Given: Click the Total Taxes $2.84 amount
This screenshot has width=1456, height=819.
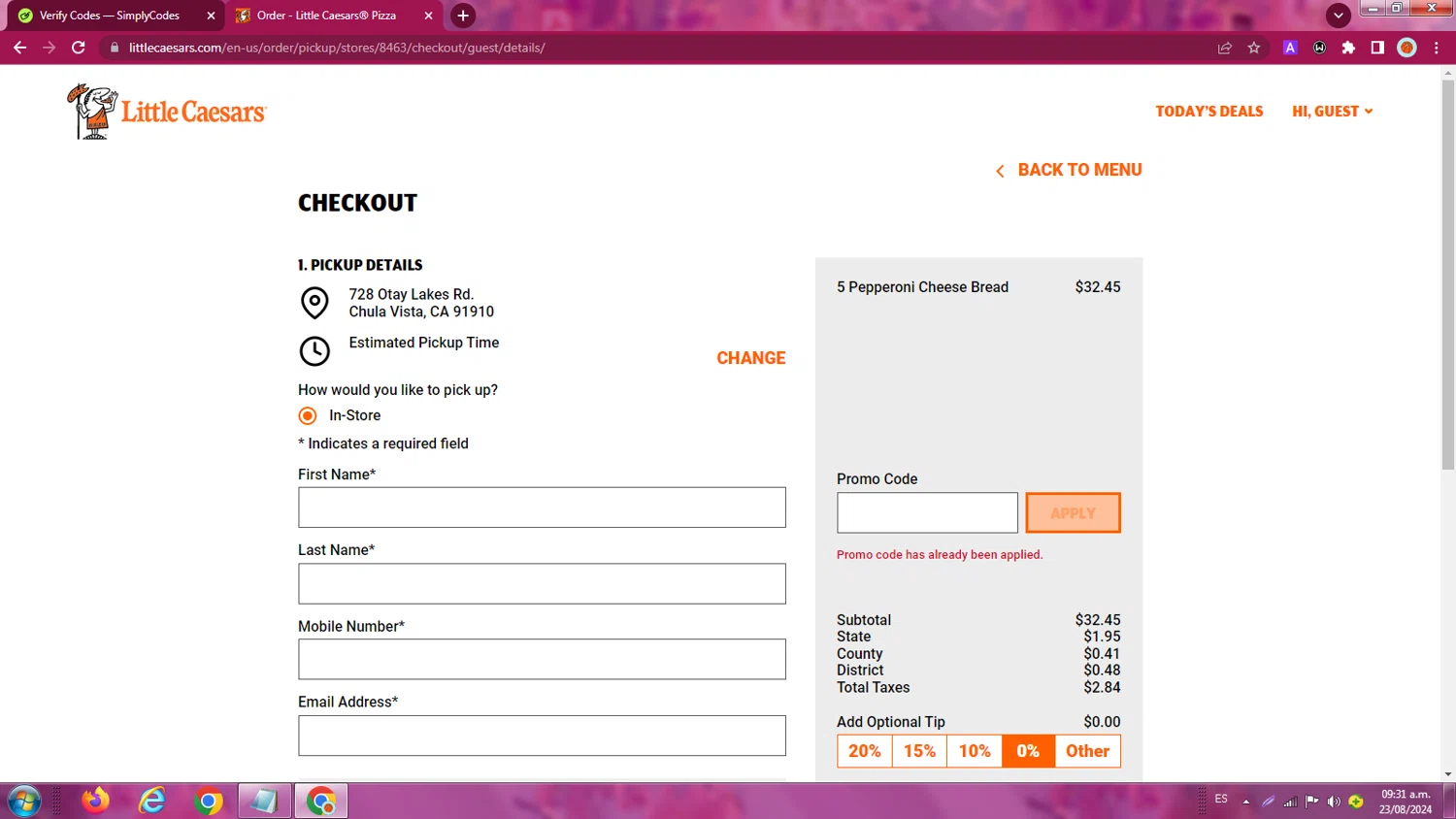Looking at the screenshot, I should pyautogui.click(x=1102, y=688).
